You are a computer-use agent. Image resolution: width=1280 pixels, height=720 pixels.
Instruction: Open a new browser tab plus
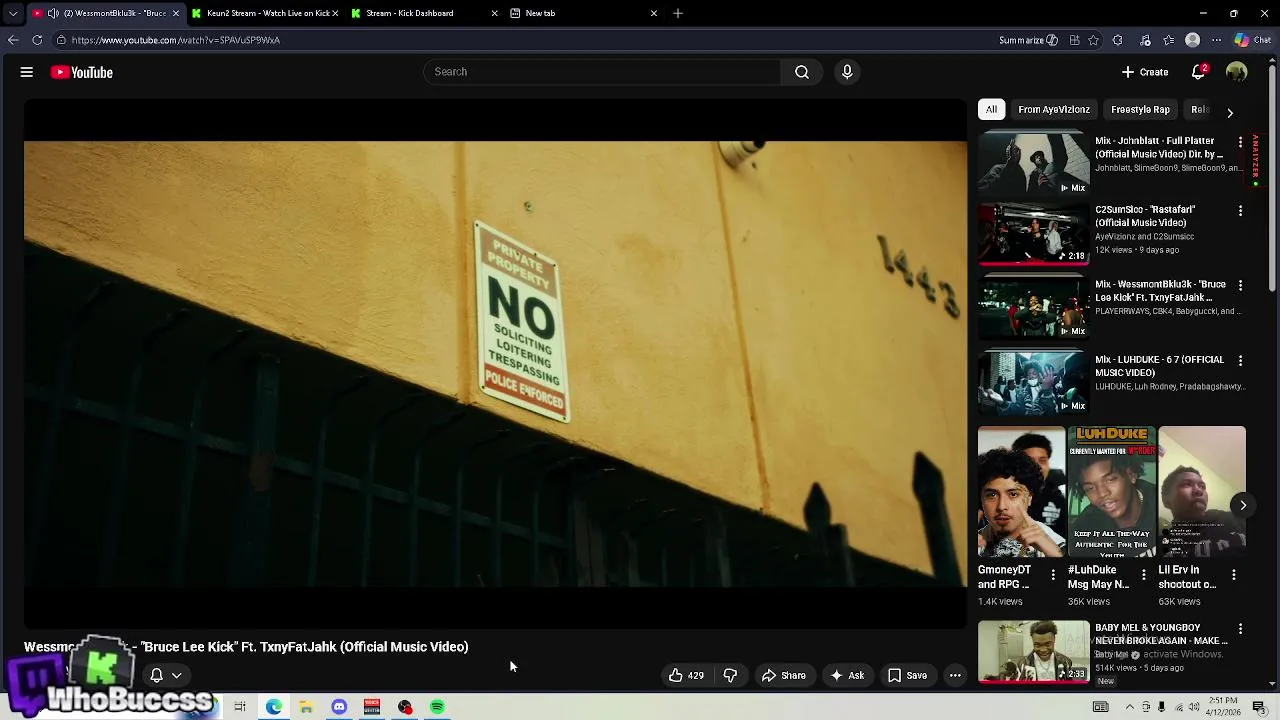pyautogui.click(x=678, y=13)
